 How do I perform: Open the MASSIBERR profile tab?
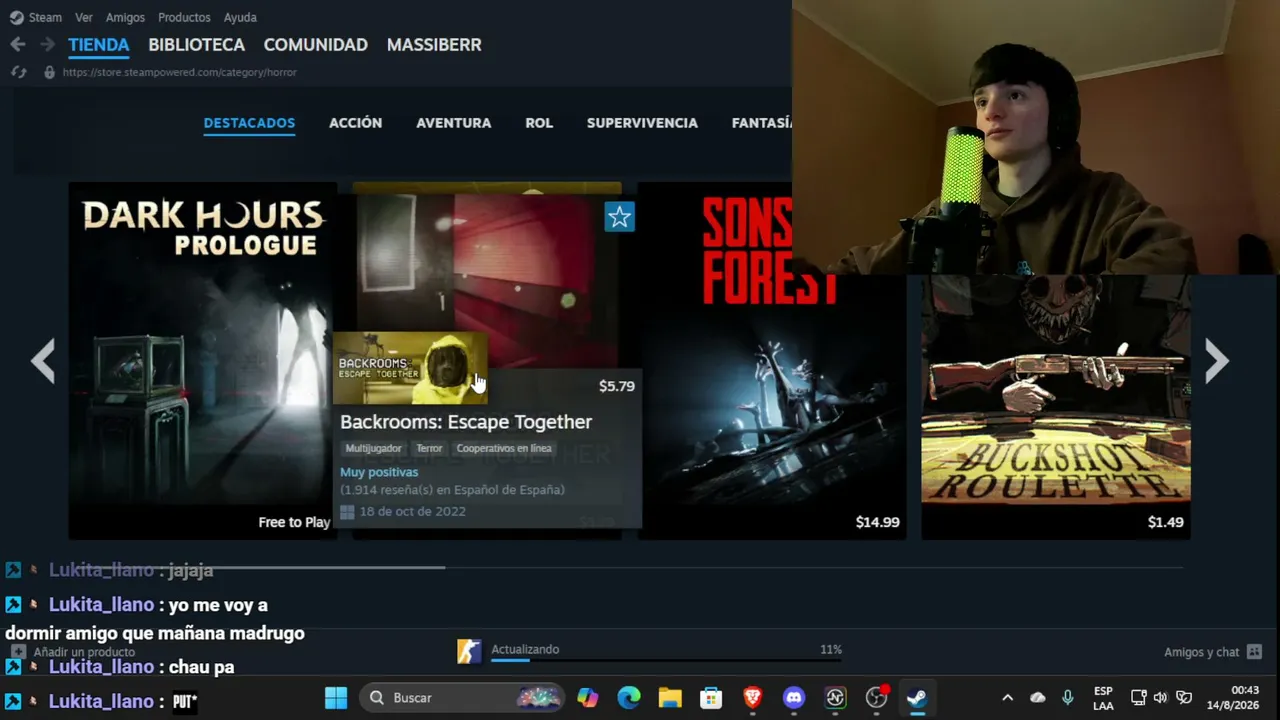pos(434,45)
